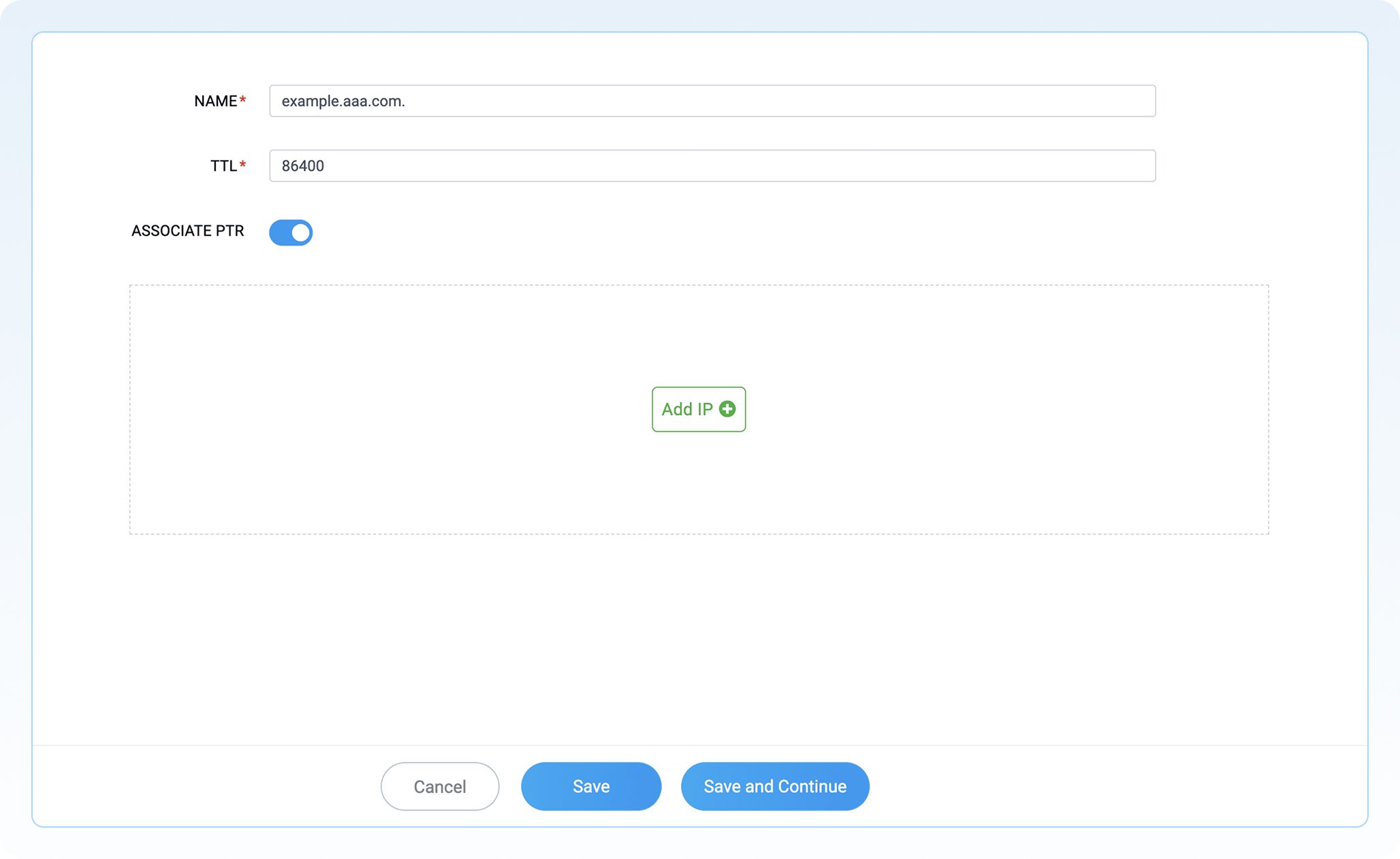Dismiss the form with Cancel
This screenshot has height=859, width=1400.
(439, 786)
